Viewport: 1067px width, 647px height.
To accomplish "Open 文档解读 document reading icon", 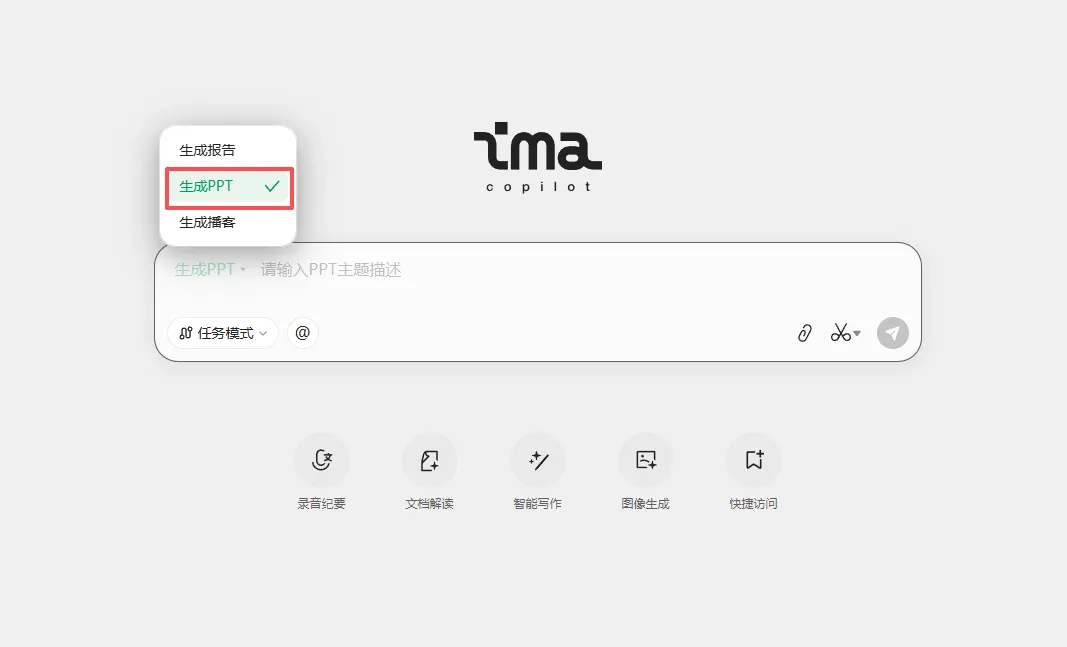I will point(429,461).
